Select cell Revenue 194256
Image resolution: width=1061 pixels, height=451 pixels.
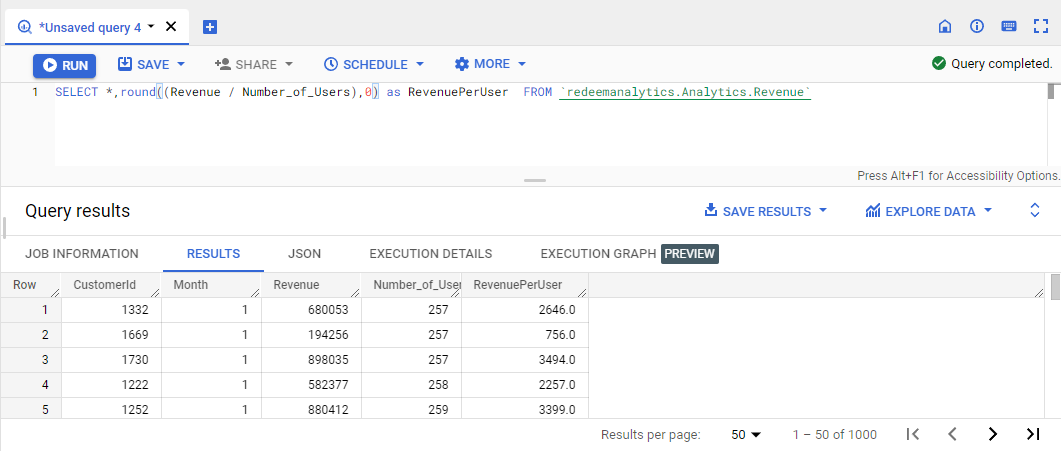pyautogui.click(x=311, y=335)
